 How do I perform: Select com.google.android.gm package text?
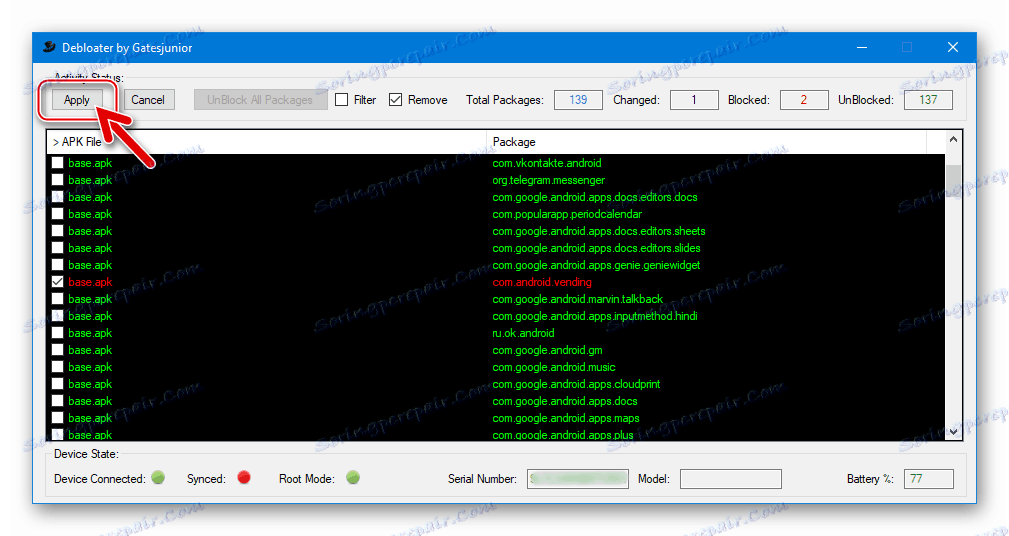pos(547,350)
